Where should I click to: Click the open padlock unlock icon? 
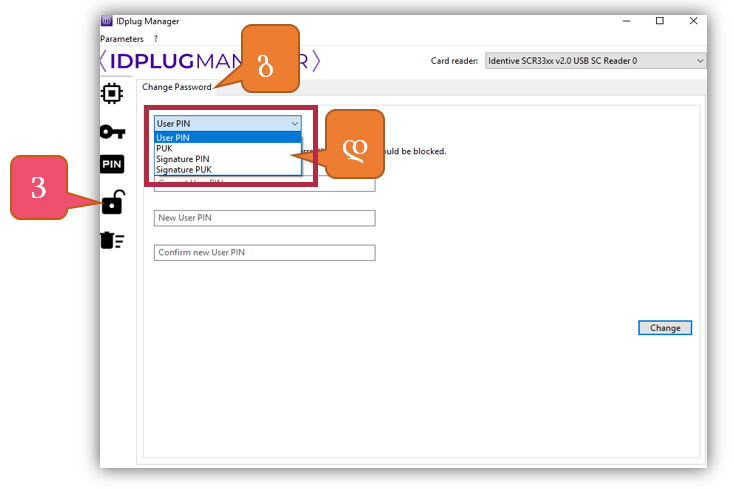click(112, 203)
